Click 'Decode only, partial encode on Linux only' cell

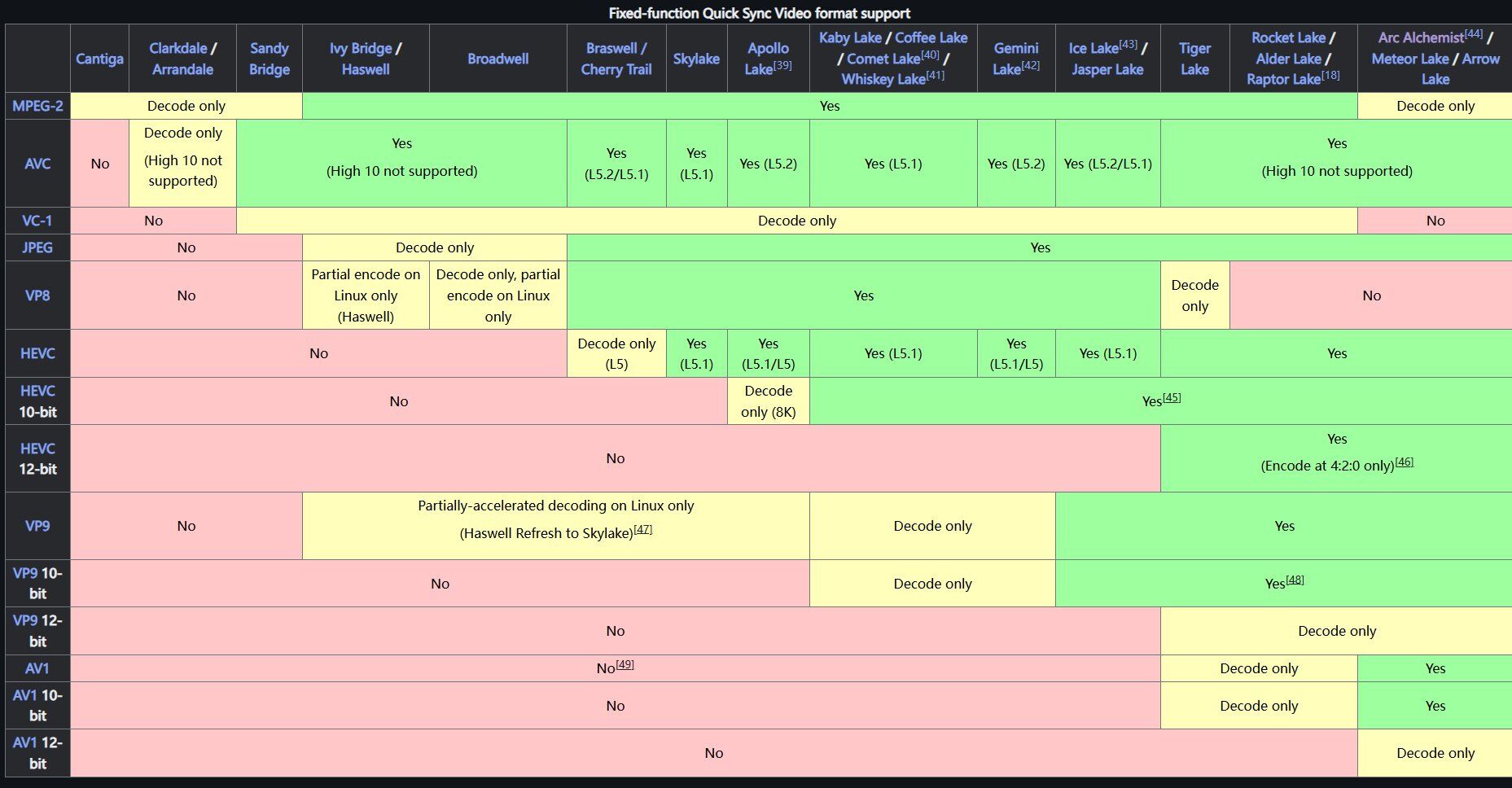pyautogui.click(x=498, y=295)
